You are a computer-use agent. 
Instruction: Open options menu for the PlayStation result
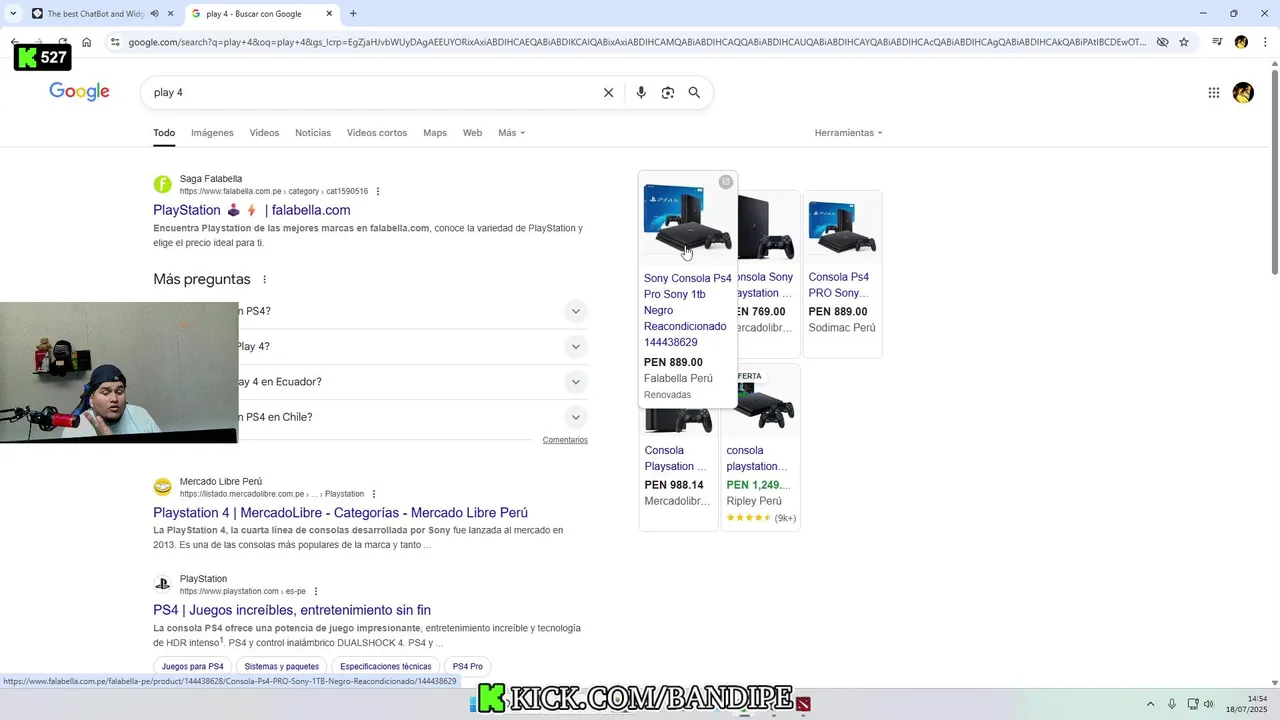316,591
